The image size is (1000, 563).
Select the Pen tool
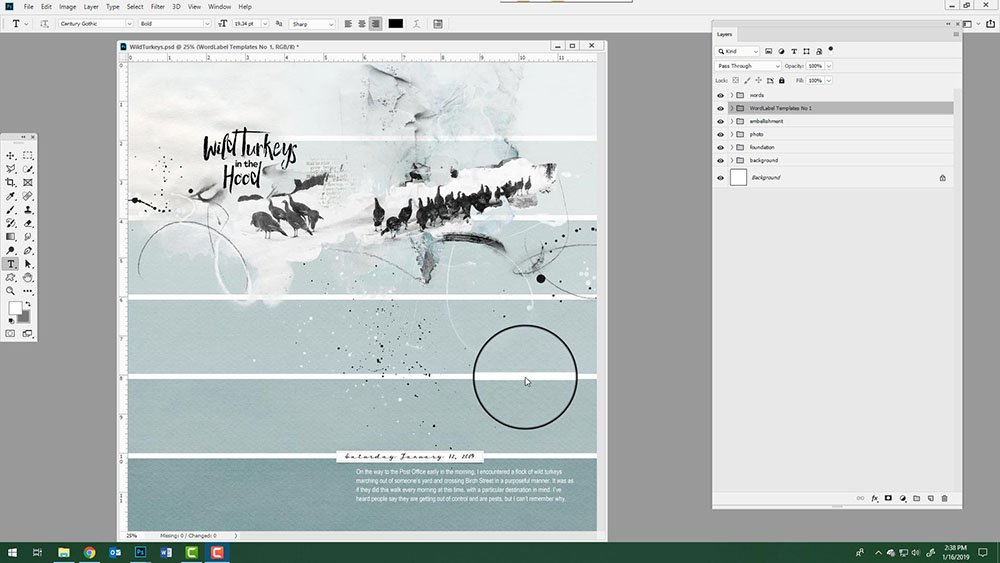click(28, 251)
